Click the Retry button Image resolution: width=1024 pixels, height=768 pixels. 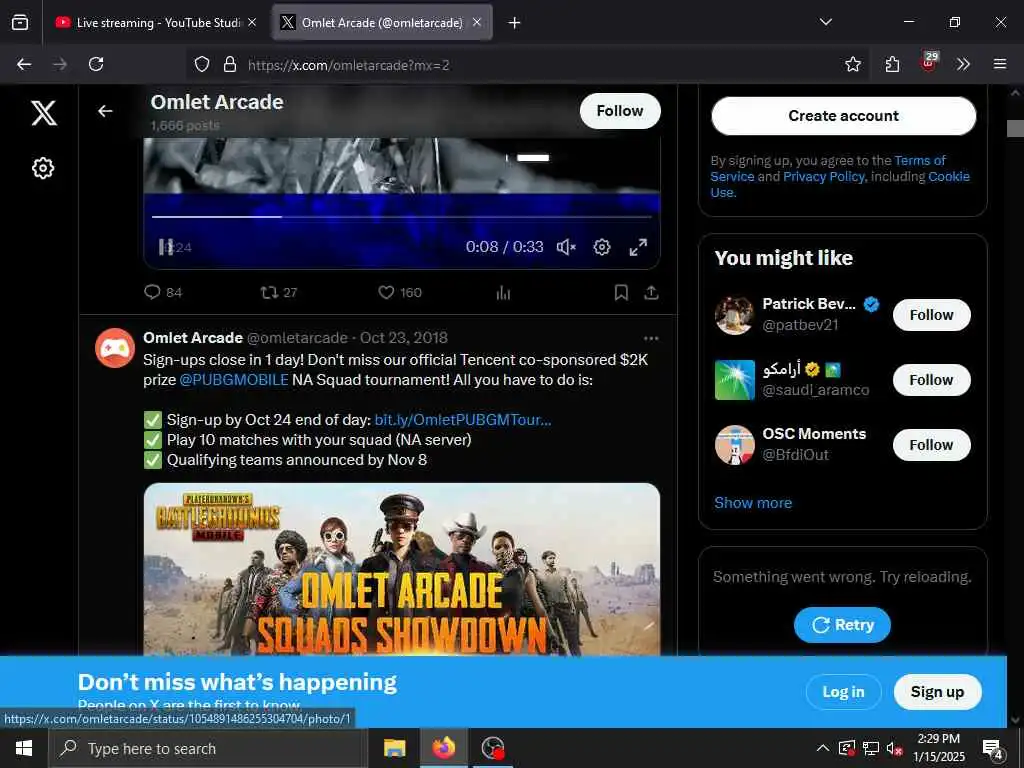coord(842,625)
